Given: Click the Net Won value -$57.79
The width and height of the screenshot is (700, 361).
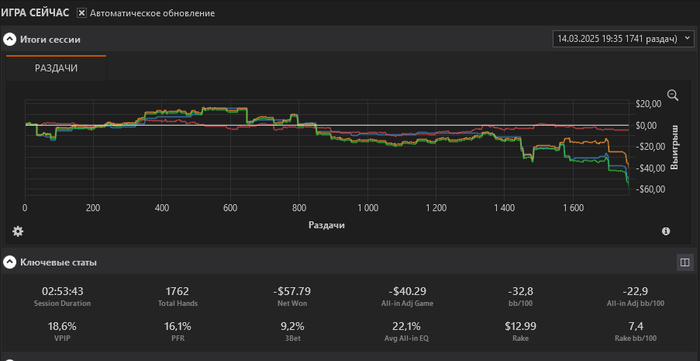Looking at the screenshot, I should point(292,291).
